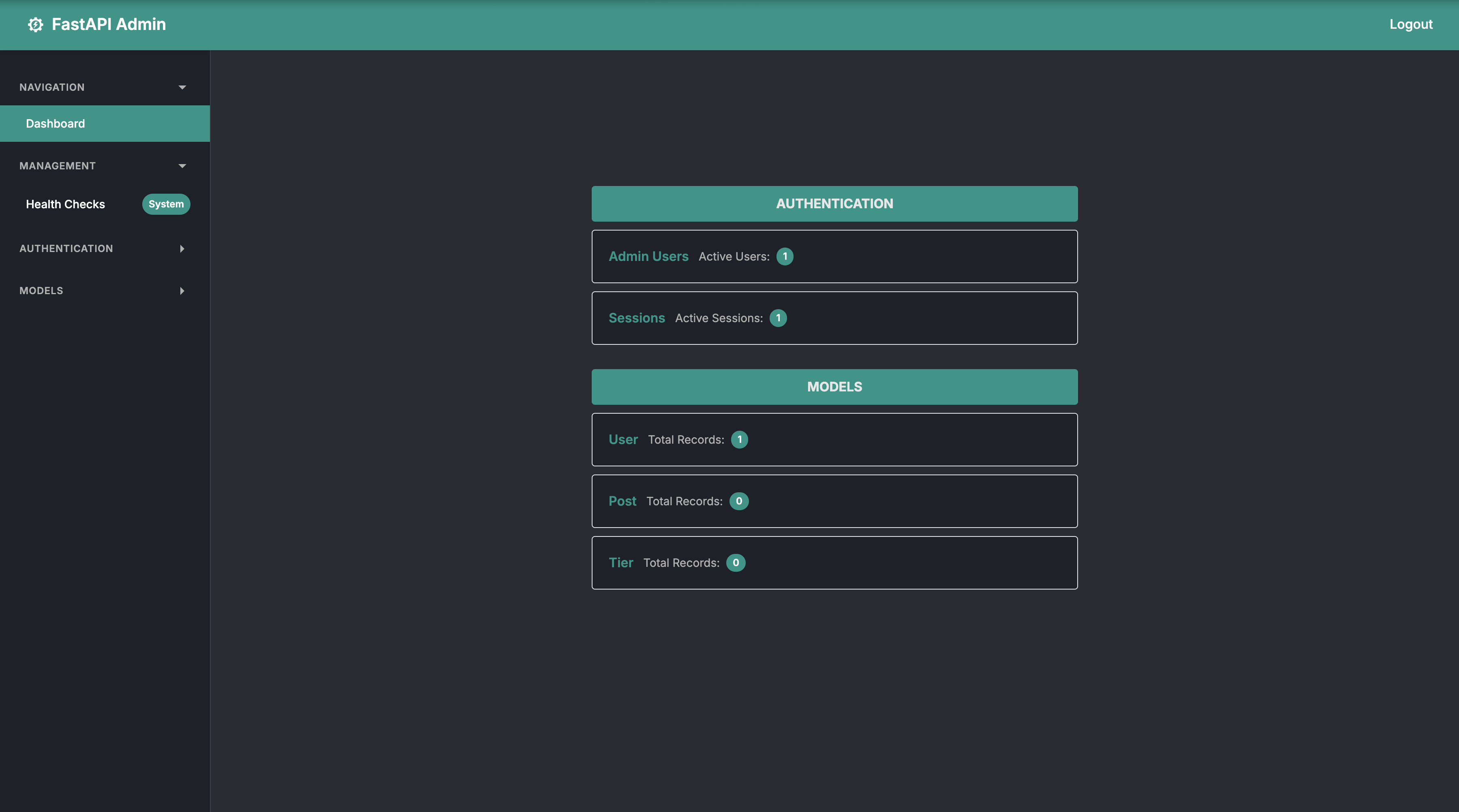Viewport: 1459px width, 812px height.
Task: Click the AUTHENTICATION sidebar heading
Action: pyautogui.click(x=66, y=248)
